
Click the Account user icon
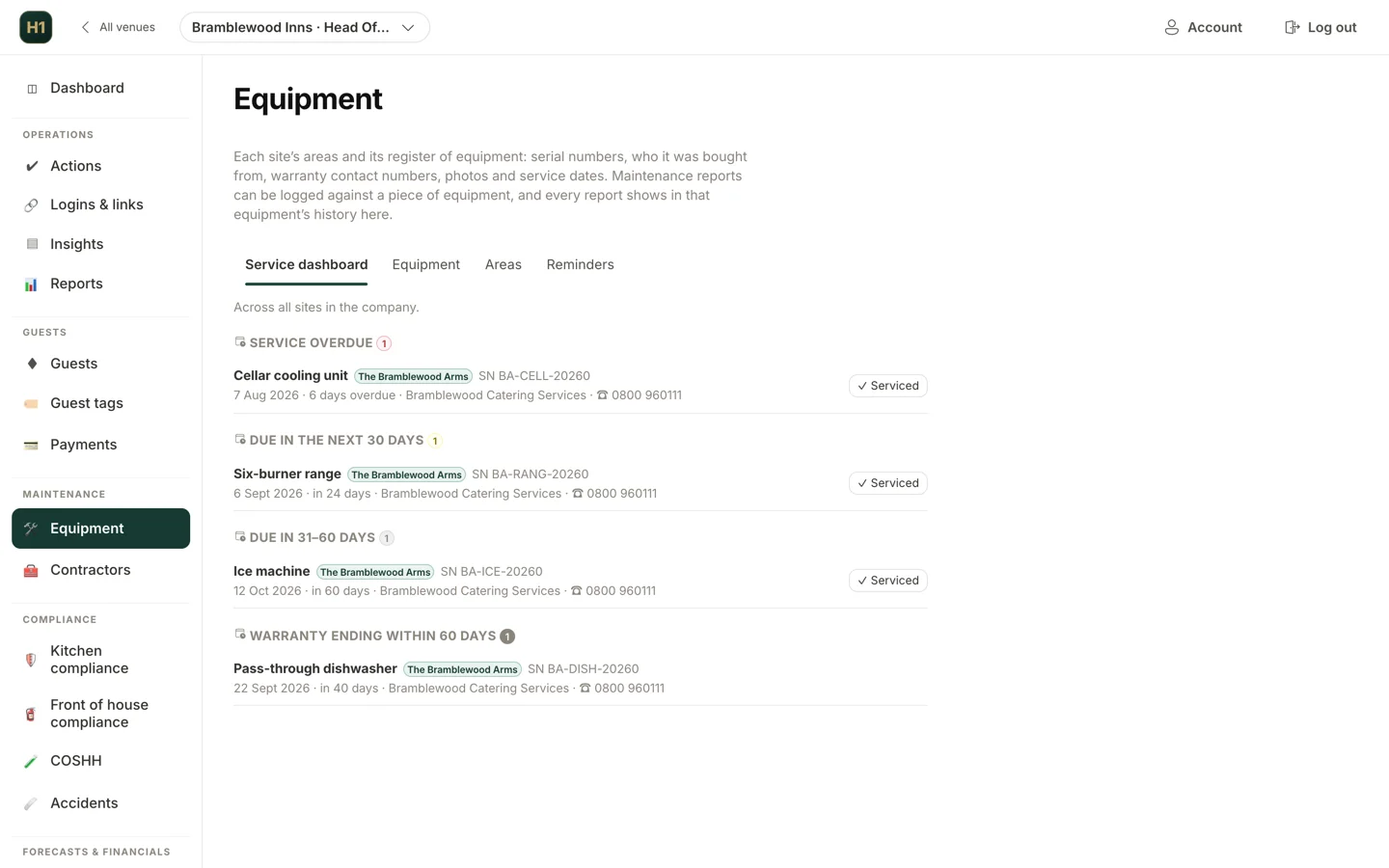(1171, 27)
